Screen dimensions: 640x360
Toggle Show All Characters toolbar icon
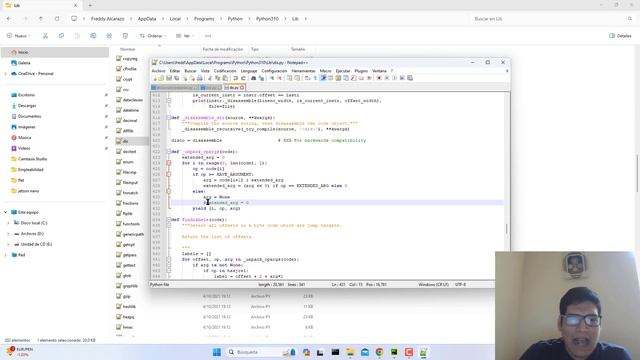coord(315,78)
